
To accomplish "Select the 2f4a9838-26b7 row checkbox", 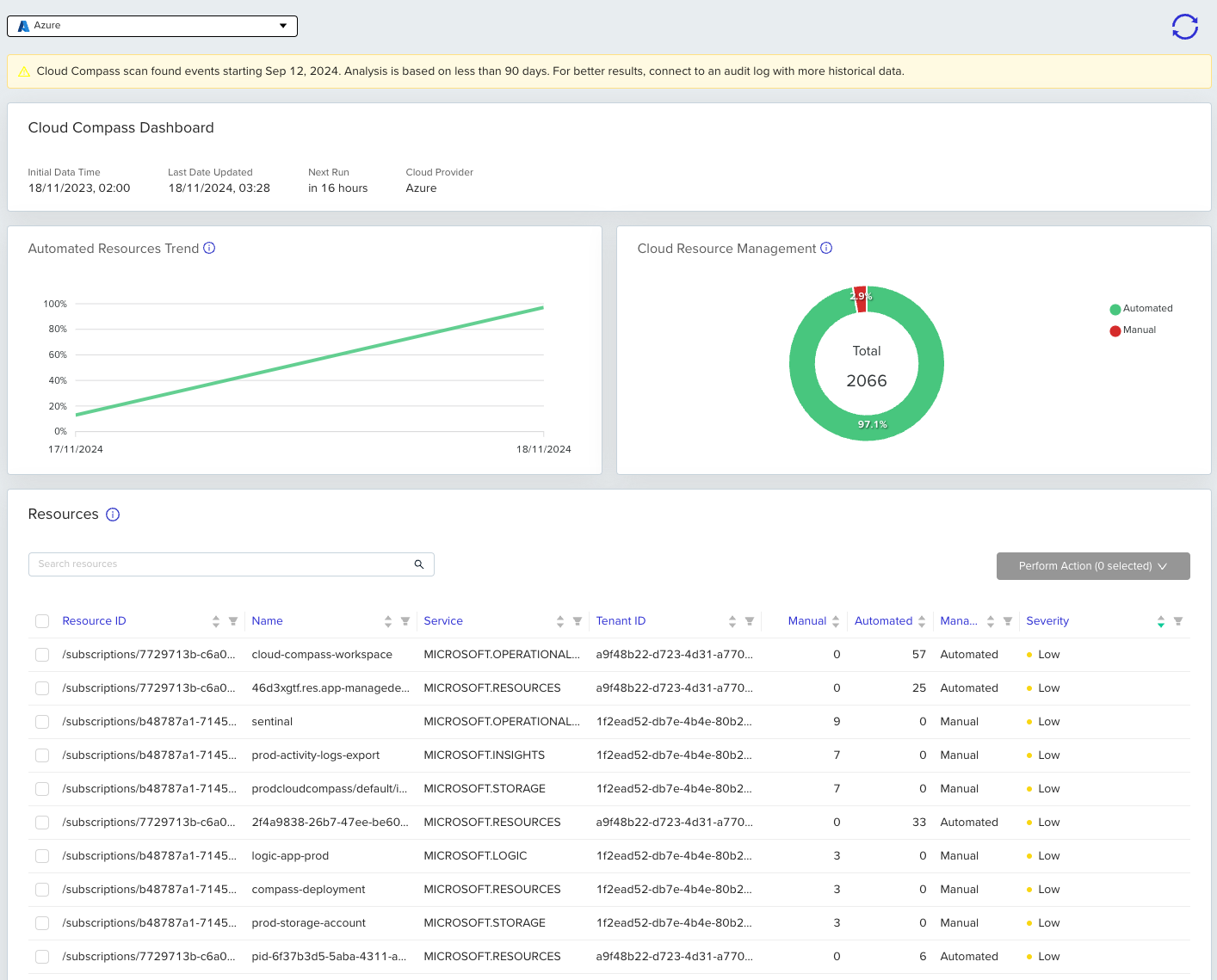I will coord(42,823).
